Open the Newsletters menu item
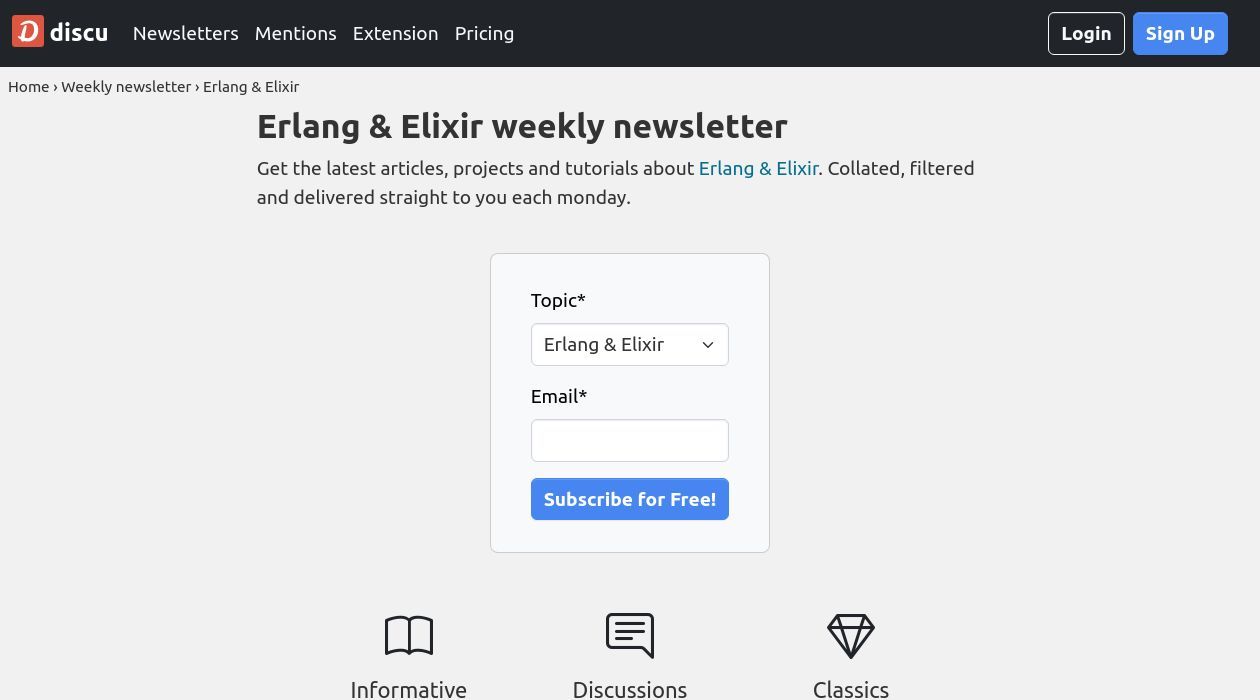 pos(186,33)
